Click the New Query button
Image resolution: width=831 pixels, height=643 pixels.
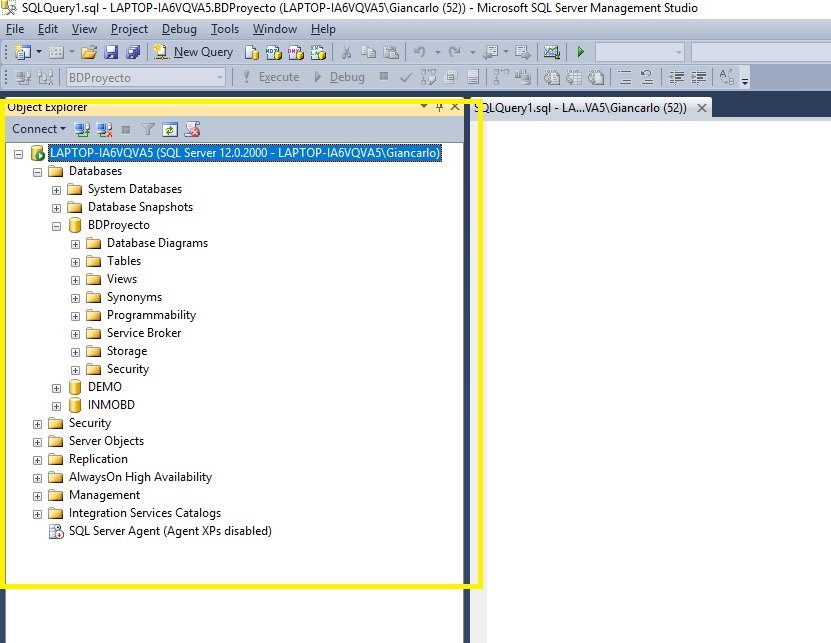point(193,52)
